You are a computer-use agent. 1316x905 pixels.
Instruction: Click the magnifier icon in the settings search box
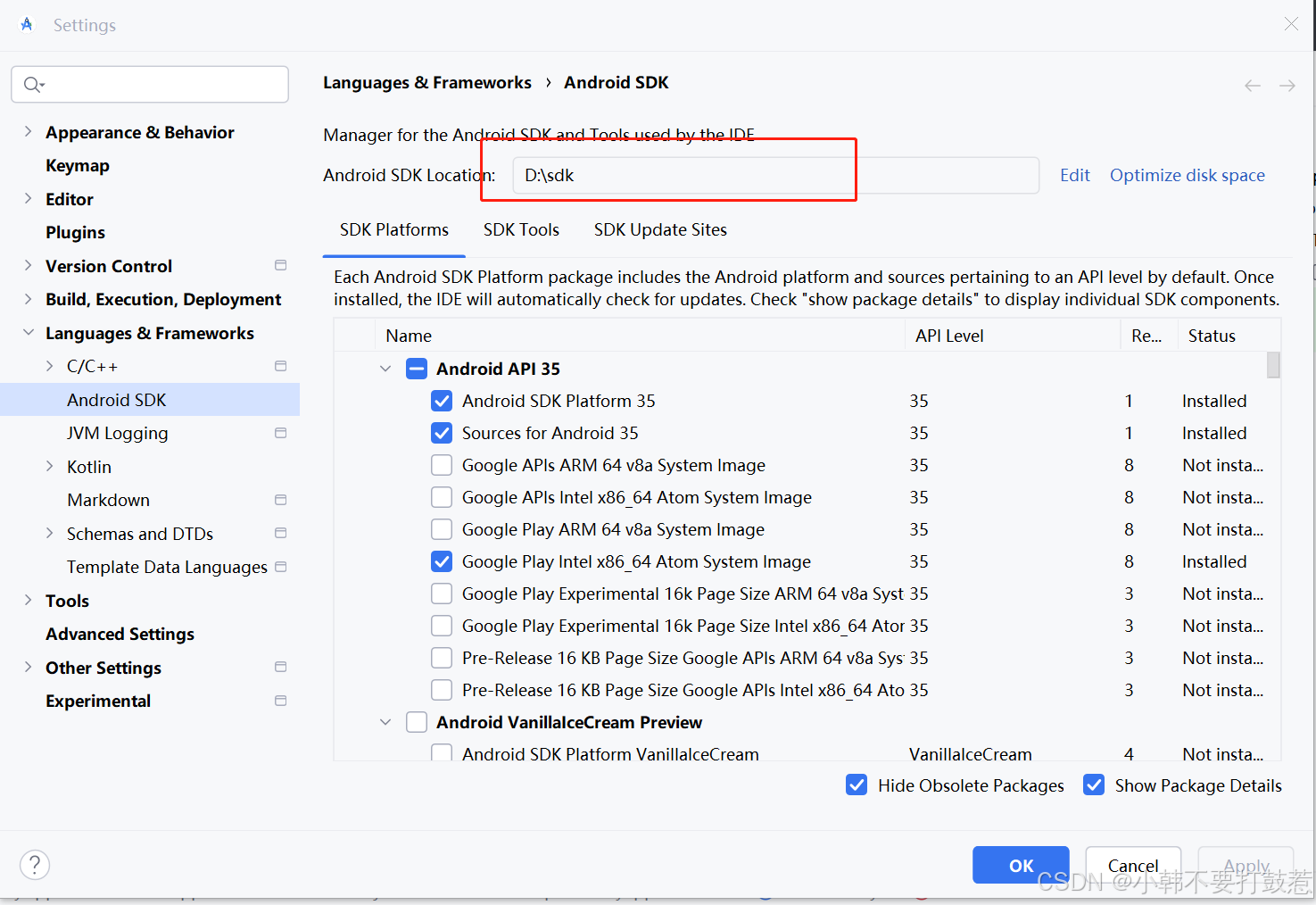point(33,84)
